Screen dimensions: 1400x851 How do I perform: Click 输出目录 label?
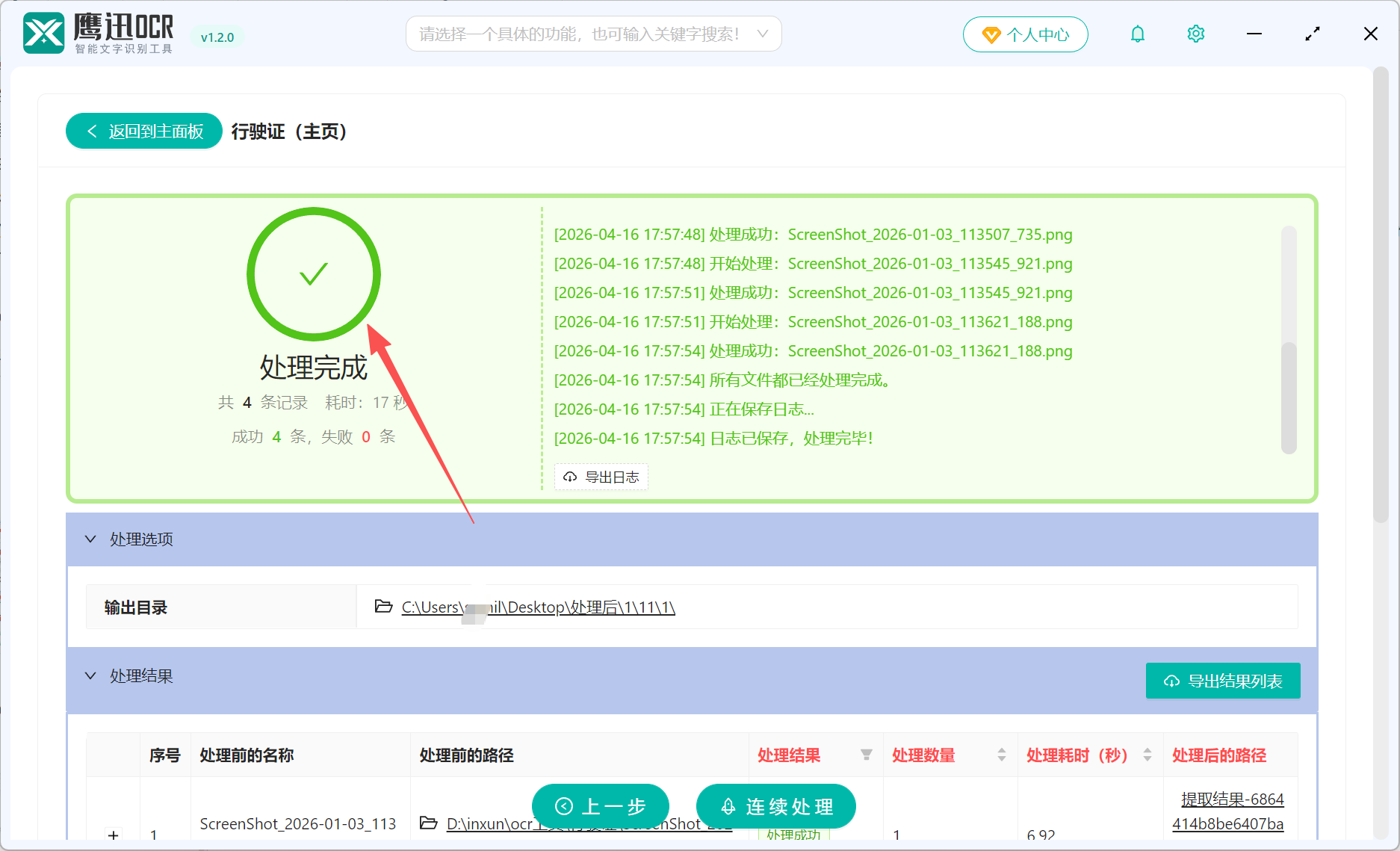click(136, 607)
